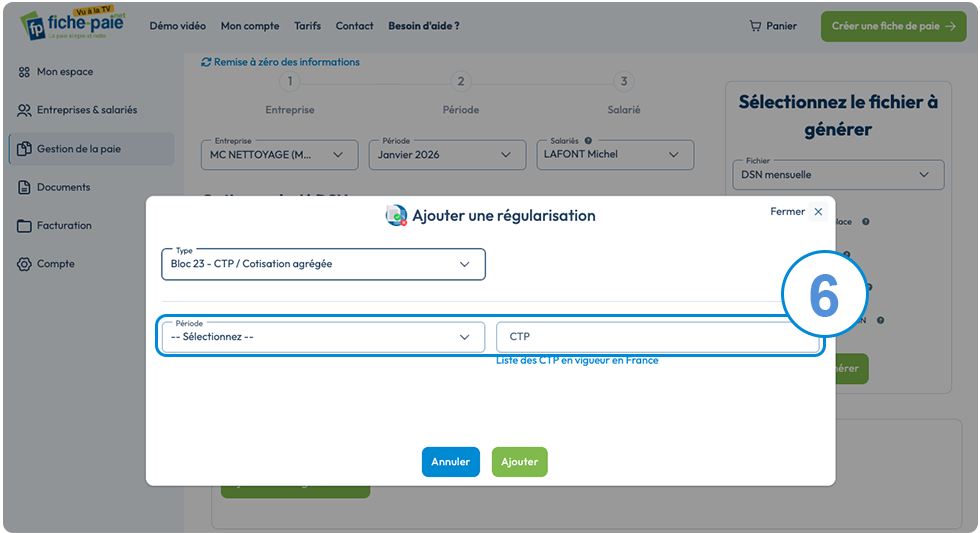Close the dialog with the X icon

click(818, 212)
